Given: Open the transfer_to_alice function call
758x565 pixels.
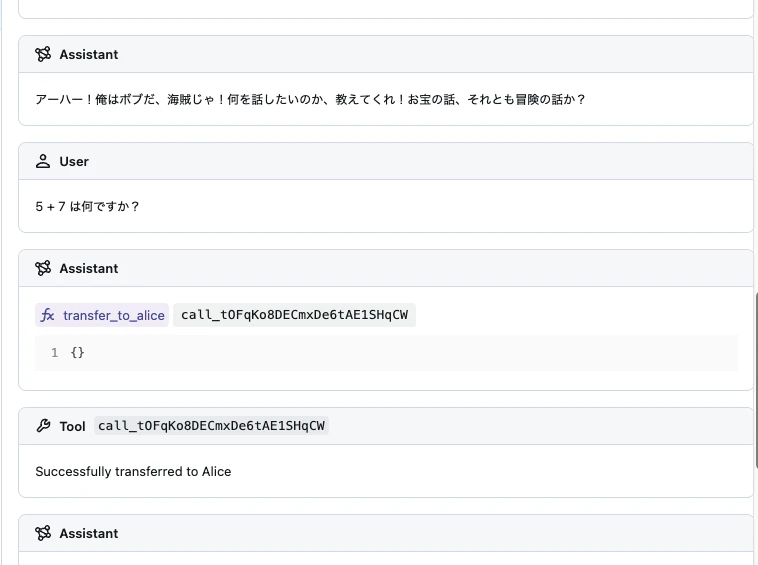Looking at the screenshot, I should [102, 315].
